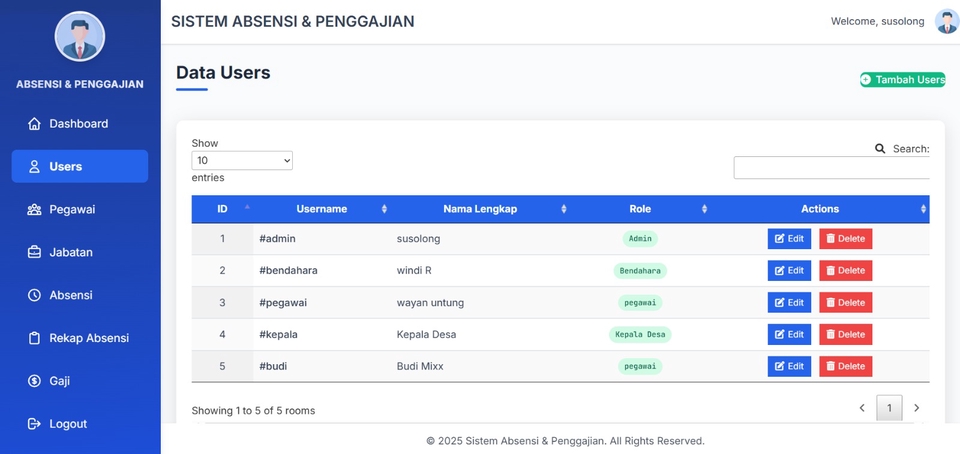Image resolution: width=960 pixels, height=454 pixels.
Task: Open the Users menu item
Action: [x=80, y=167]
